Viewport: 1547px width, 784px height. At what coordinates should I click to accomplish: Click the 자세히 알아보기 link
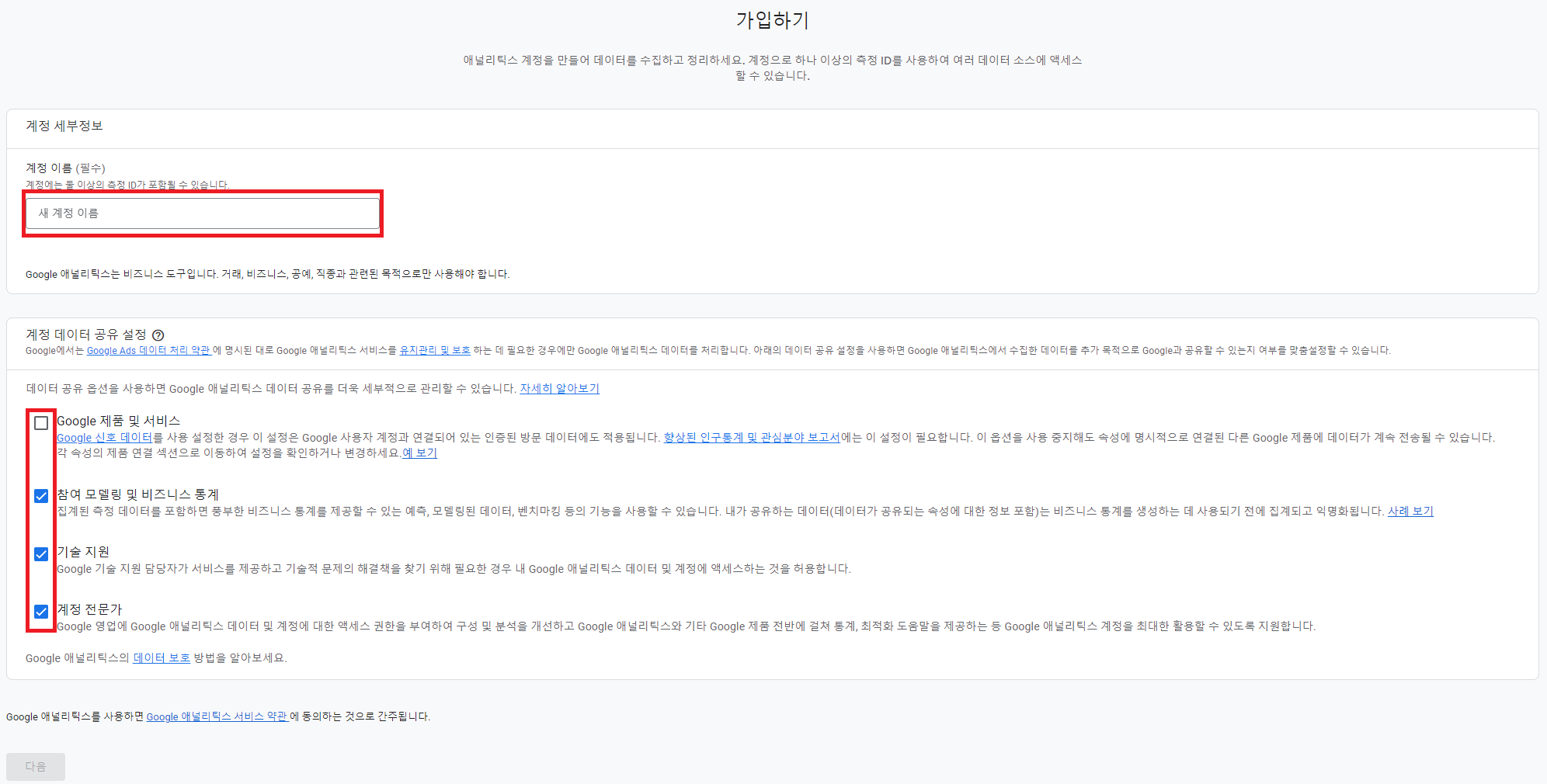pos(561,388)
